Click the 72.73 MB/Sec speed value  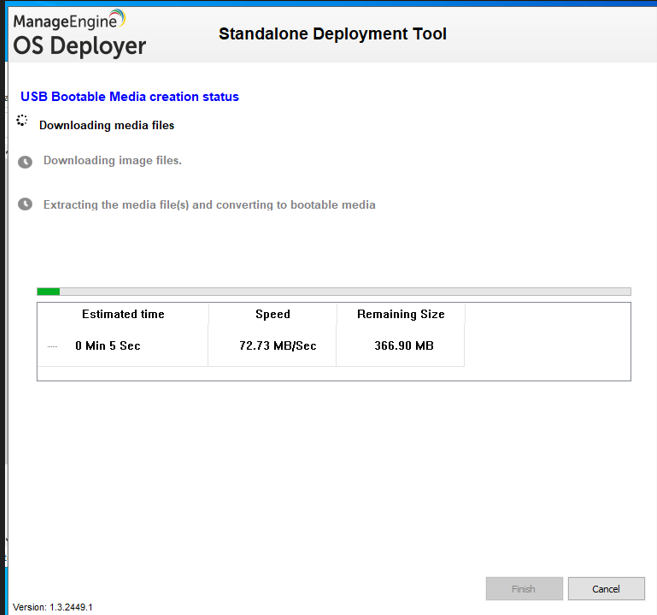278,346
